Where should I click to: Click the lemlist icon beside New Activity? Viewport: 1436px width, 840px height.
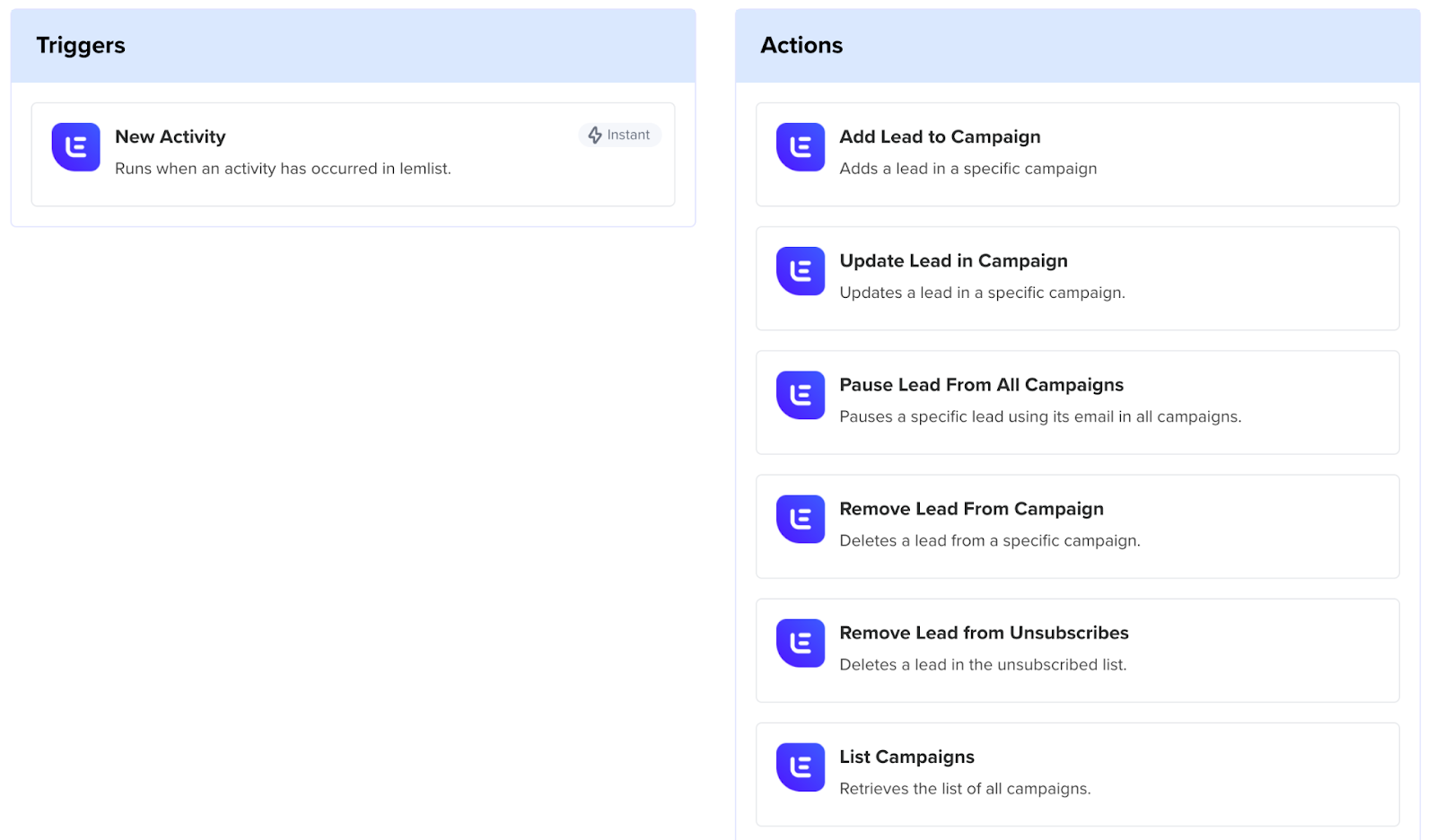[76, 147]
